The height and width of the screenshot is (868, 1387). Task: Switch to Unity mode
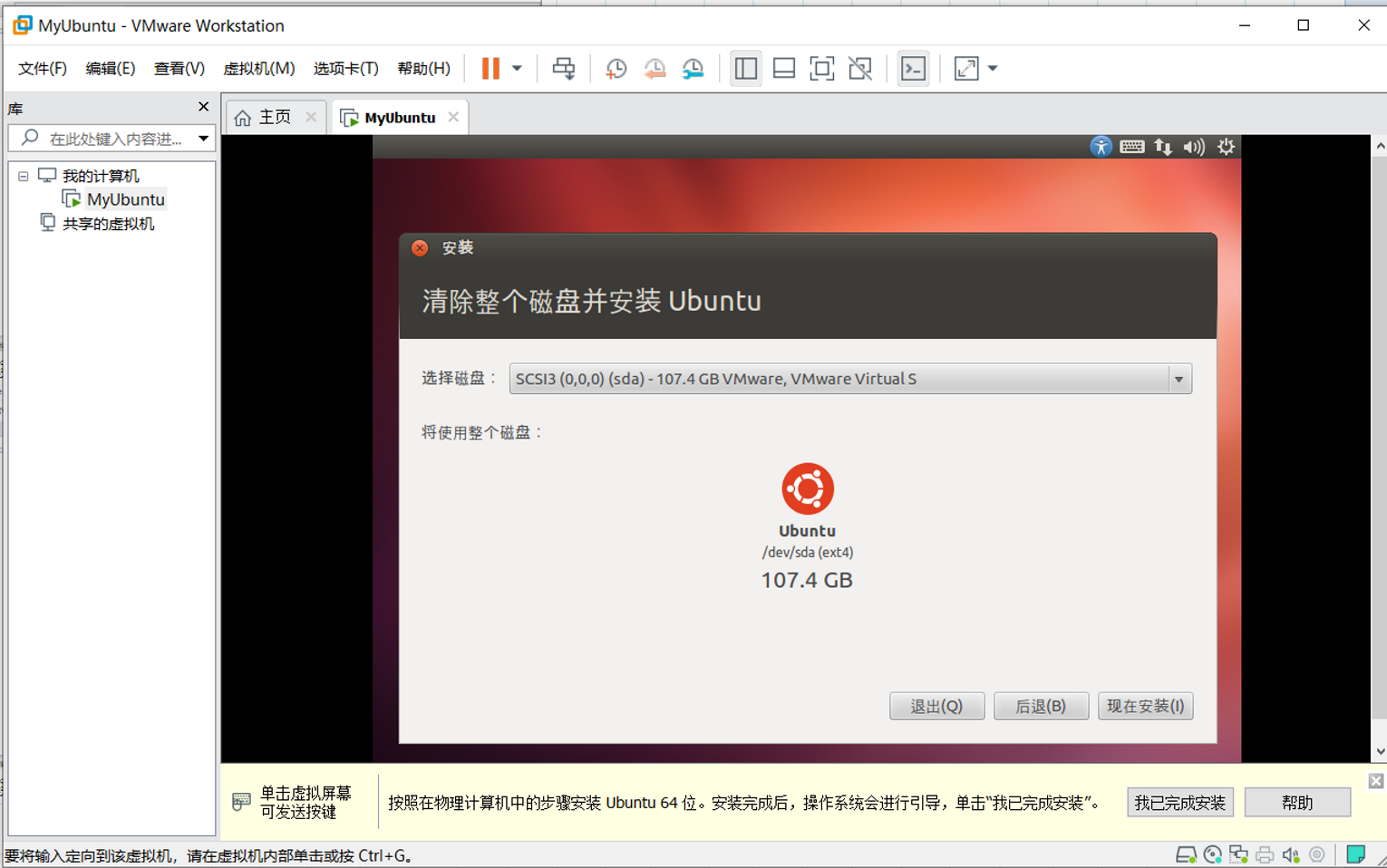click(860, 69)
